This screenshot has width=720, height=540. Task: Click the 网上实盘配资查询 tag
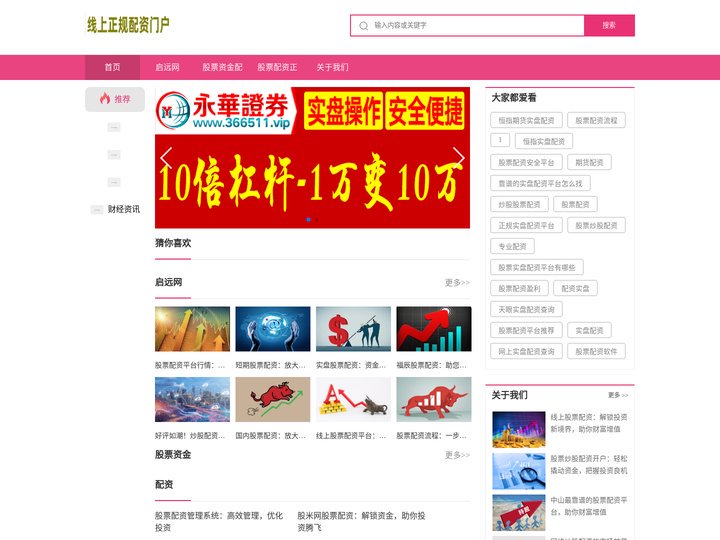tap(526, 352)
